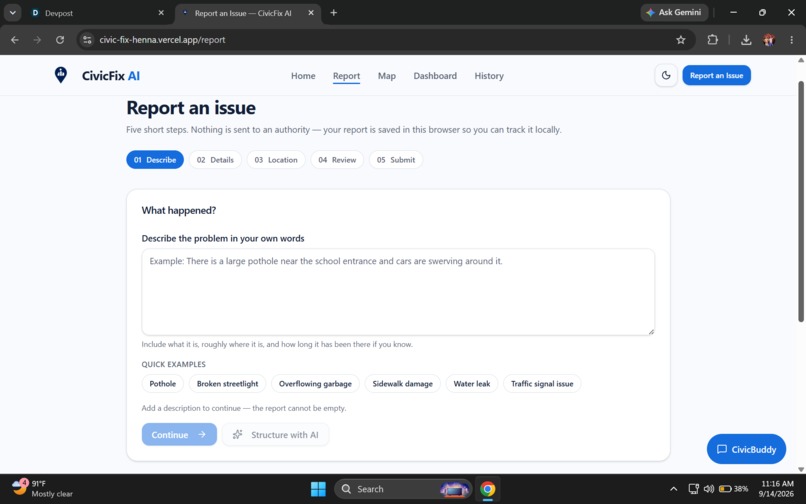Click the Structure with AI button
The image size is (806, 504).
pos(276,435)
